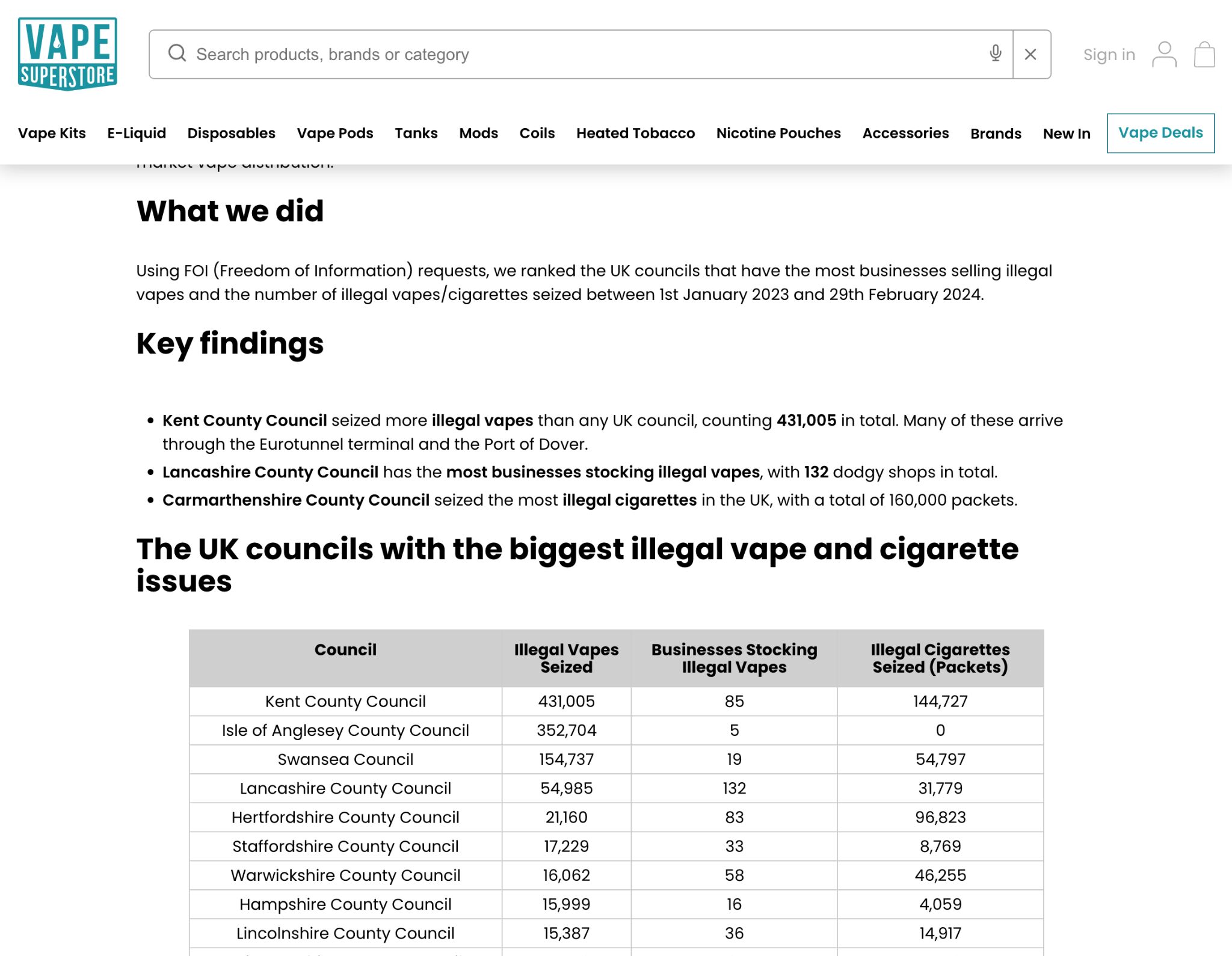The width and height of the screenshot is (1232, 956).
Task: Click the Vape Kits navigation tab
Action: click(52, 133)
